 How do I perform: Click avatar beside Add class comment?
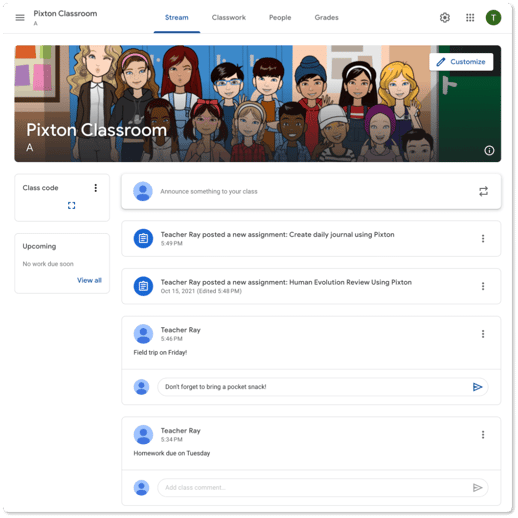(141, 488)
